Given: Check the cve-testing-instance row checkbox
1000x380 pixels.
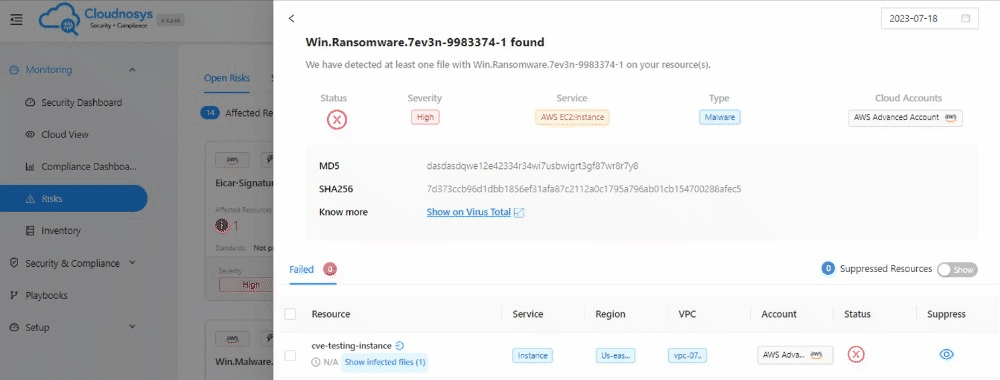Looking at the screenshot, I should pos(290,355).
